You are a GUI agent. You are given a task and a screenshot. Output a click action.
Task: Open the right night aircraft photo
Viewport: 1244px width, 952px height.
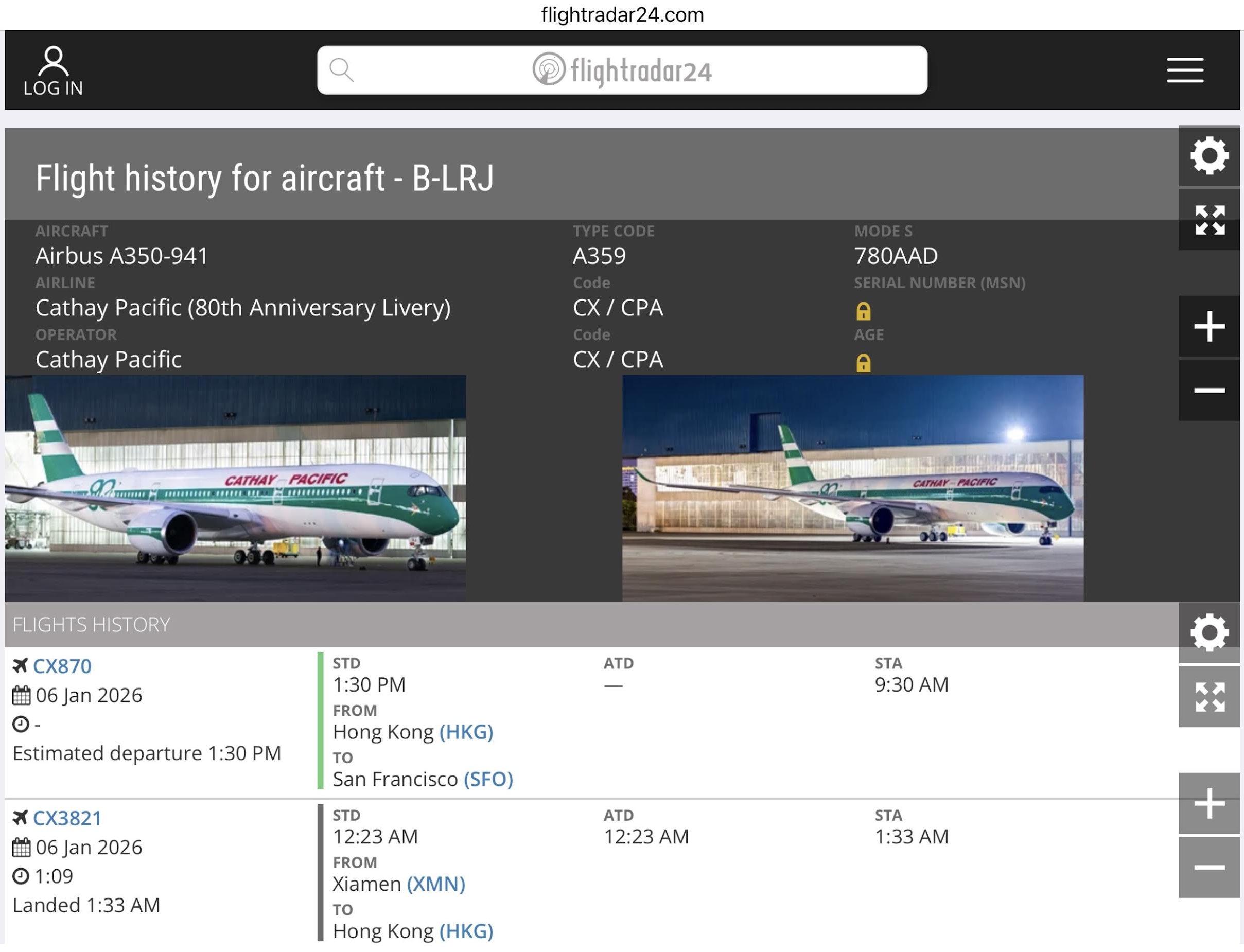click(852, 487)
